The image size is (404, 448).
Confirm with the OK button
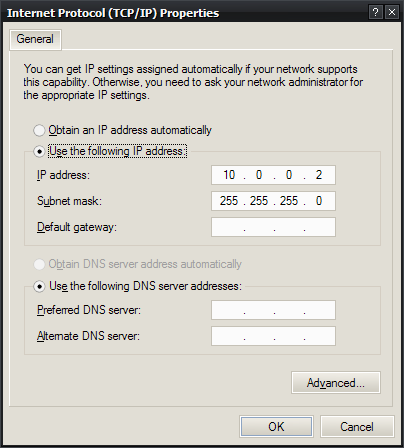pyautogui.click(x=276, y=427)
